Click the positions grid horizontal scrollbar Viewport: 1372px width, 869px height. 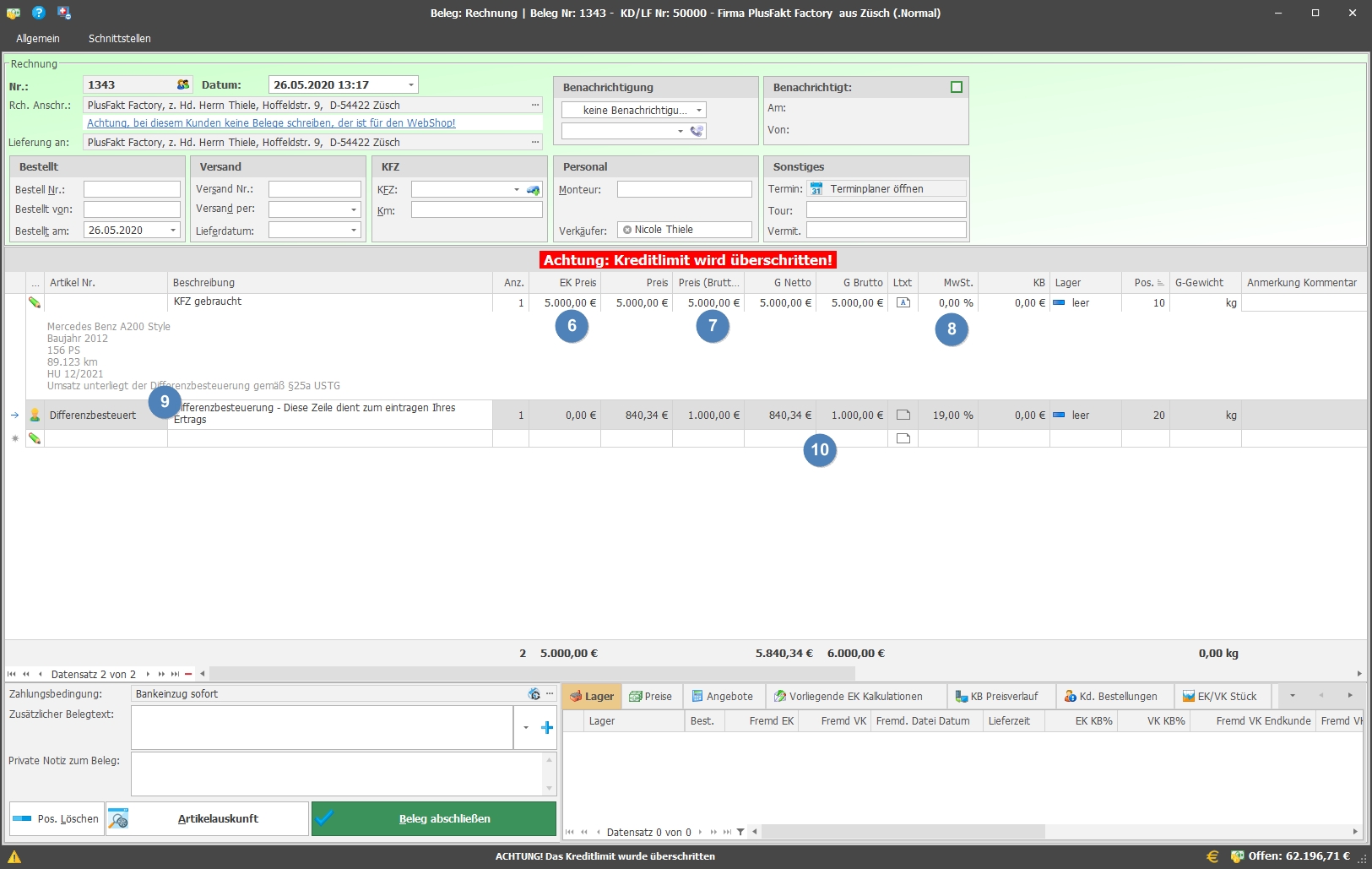532,674
